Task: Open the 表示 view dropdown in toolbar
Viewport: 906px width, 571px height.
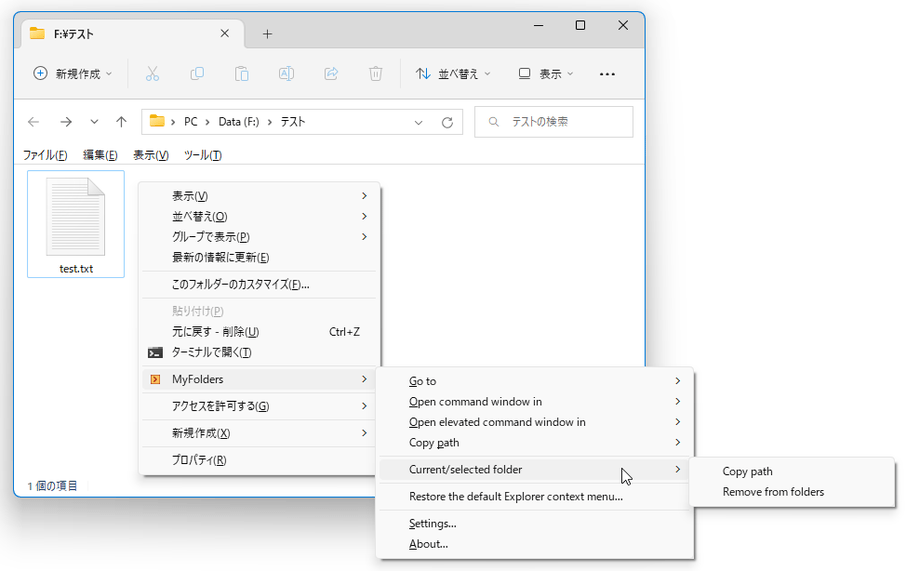Action: pos(545,74)
